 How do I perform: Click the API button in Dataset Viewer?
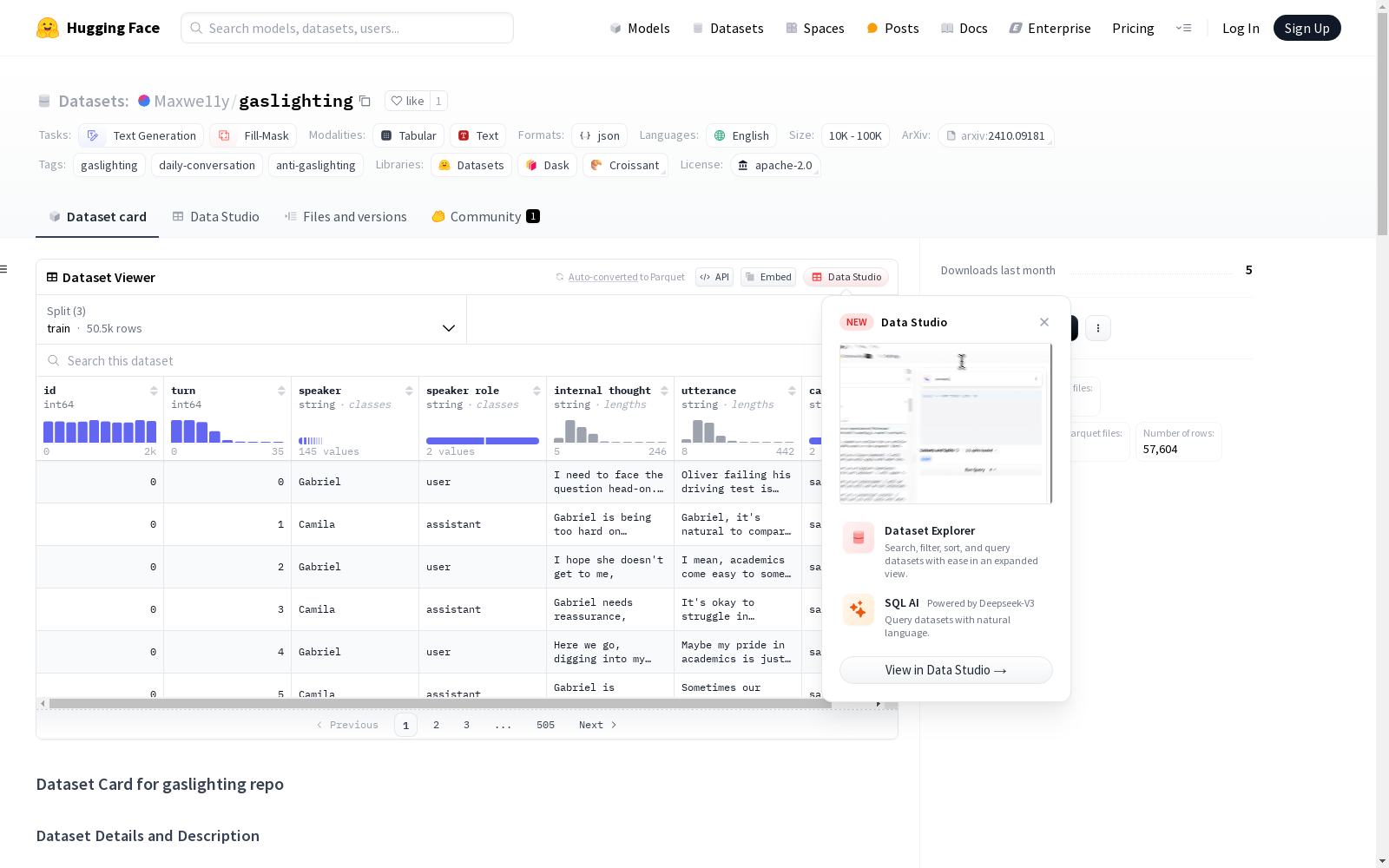click(714, 277)
